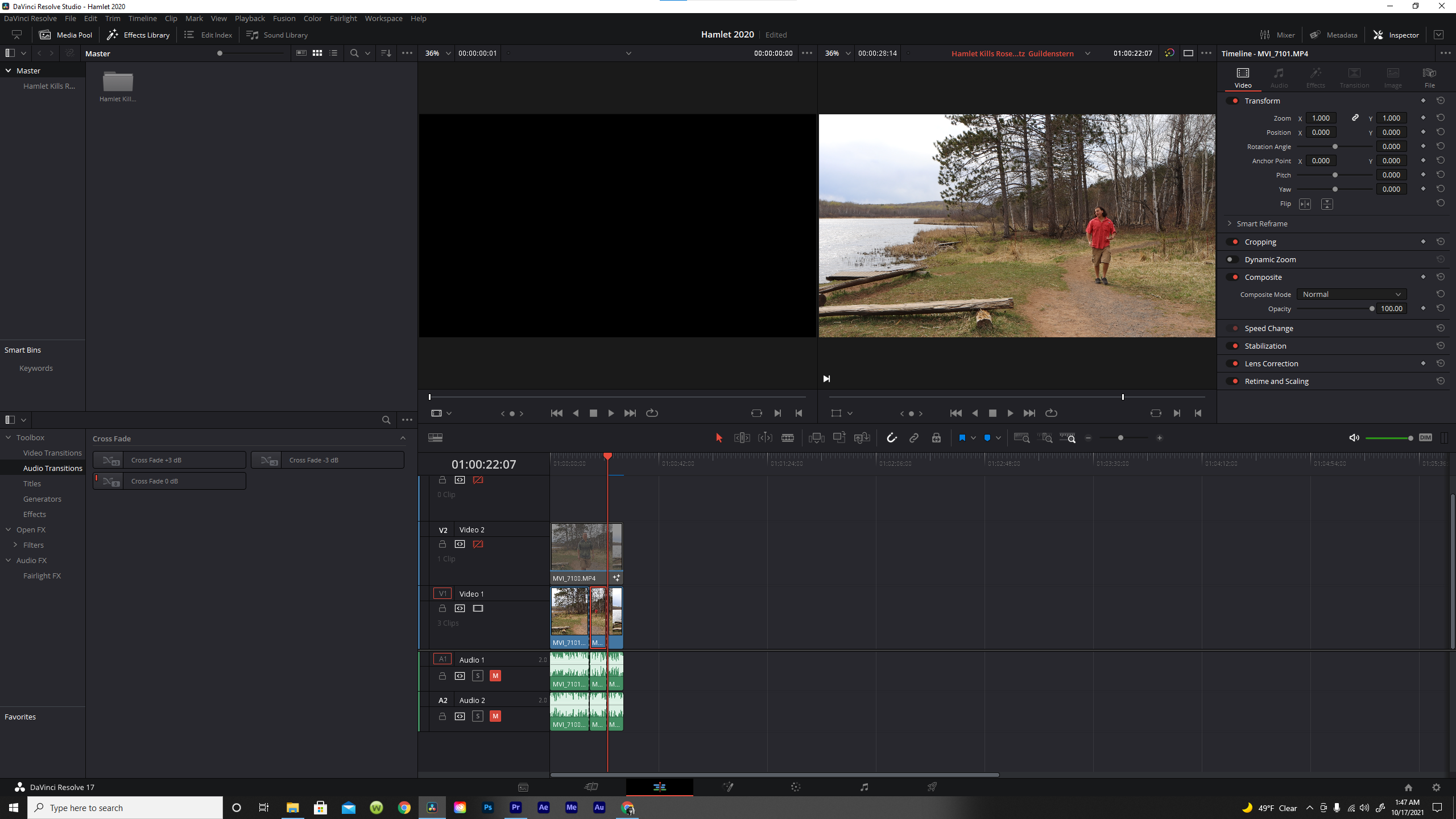Screen dimensions: 1456x819
Task: Solo the Audio 1 track
Action: click(x=478, y=676)
